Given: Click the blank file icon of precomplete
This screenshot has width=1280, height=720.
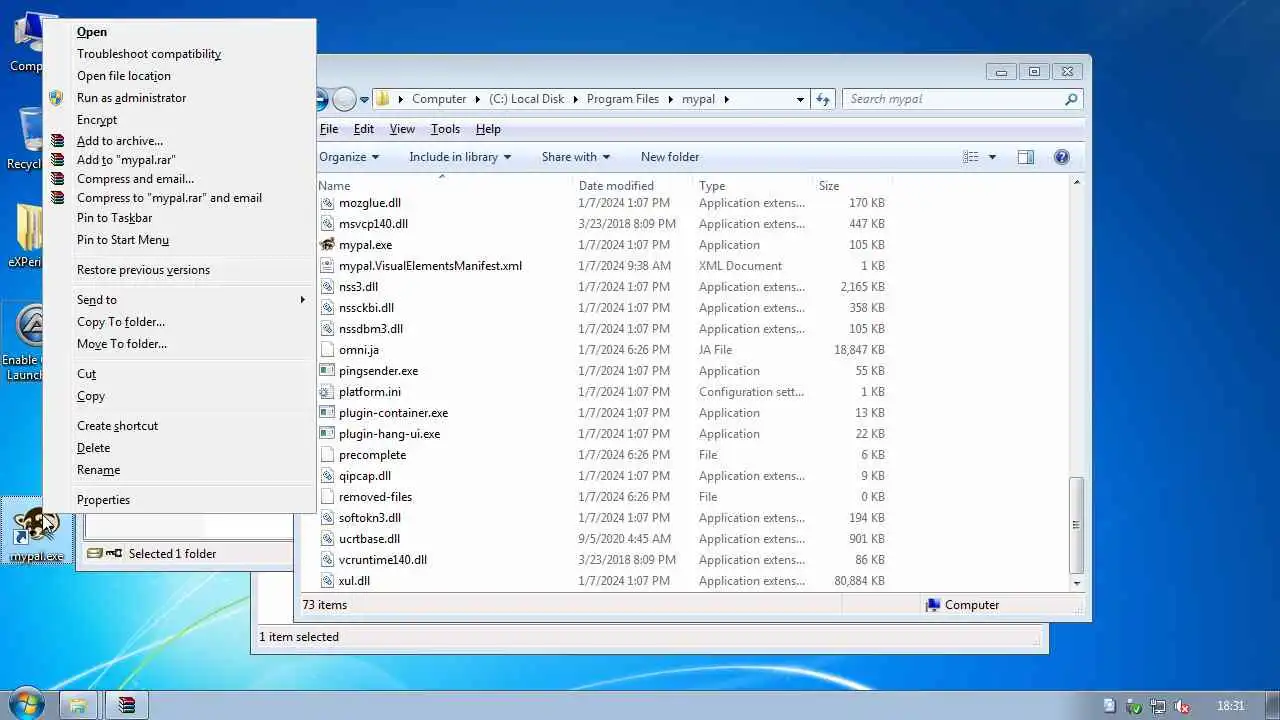Looking at the screenshot, I should click(x=327, y=455).
